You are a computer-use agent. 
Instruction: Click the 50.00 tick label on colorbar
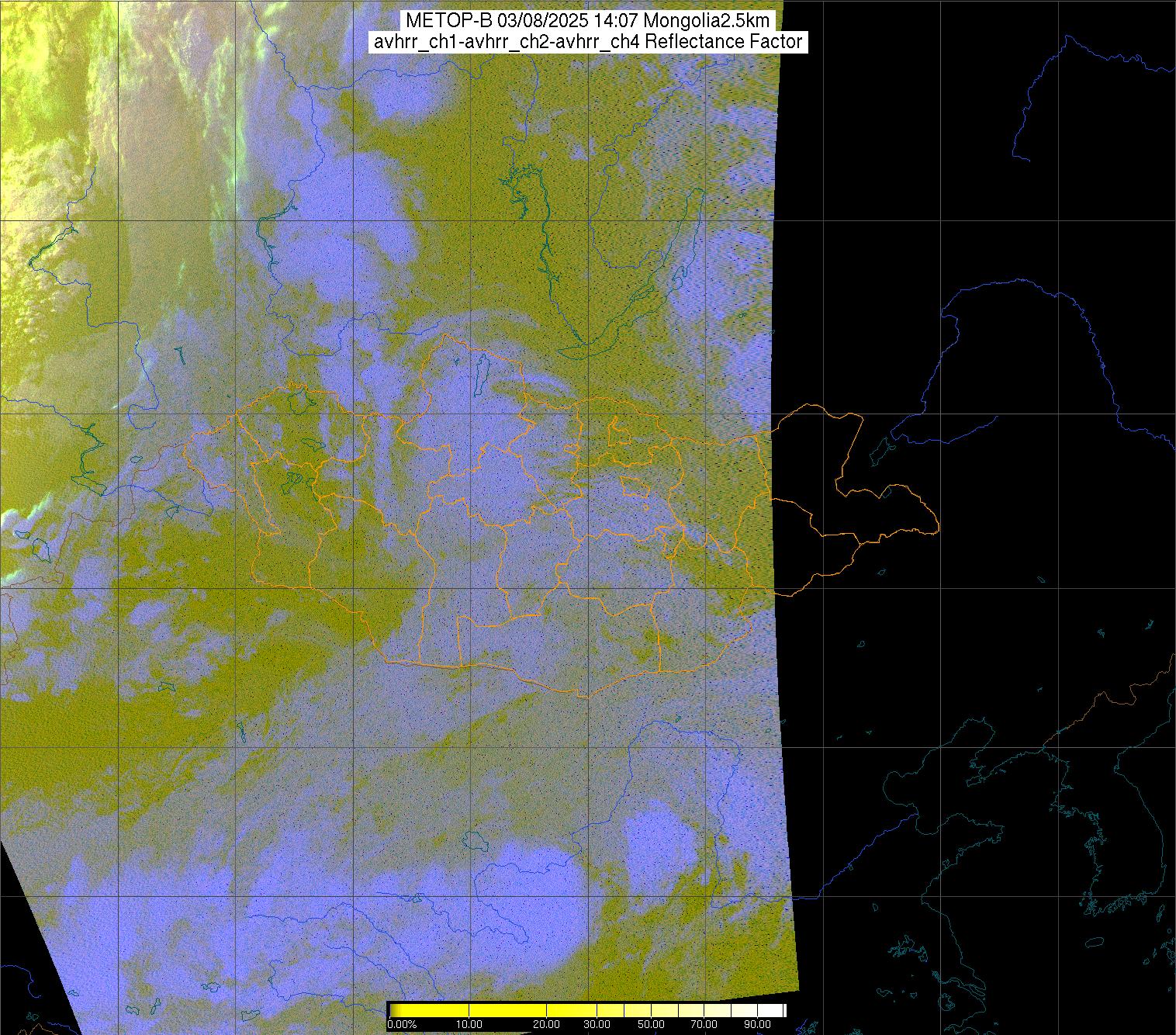(651, 1025)
